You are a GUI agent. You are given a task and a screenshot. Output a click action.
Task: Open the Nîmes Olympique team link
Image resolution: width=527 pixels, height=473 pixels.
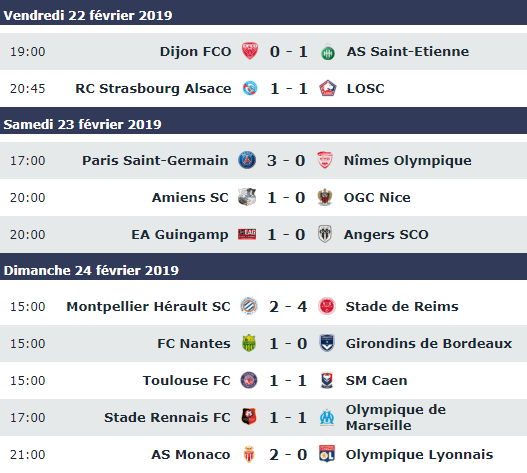(x=408, y=160)
